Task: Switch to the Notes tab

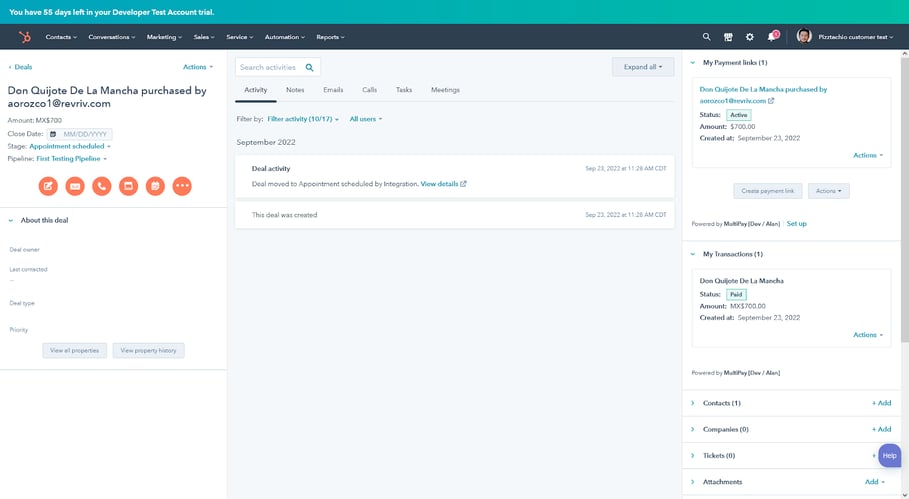Action: tap(295, 90)
